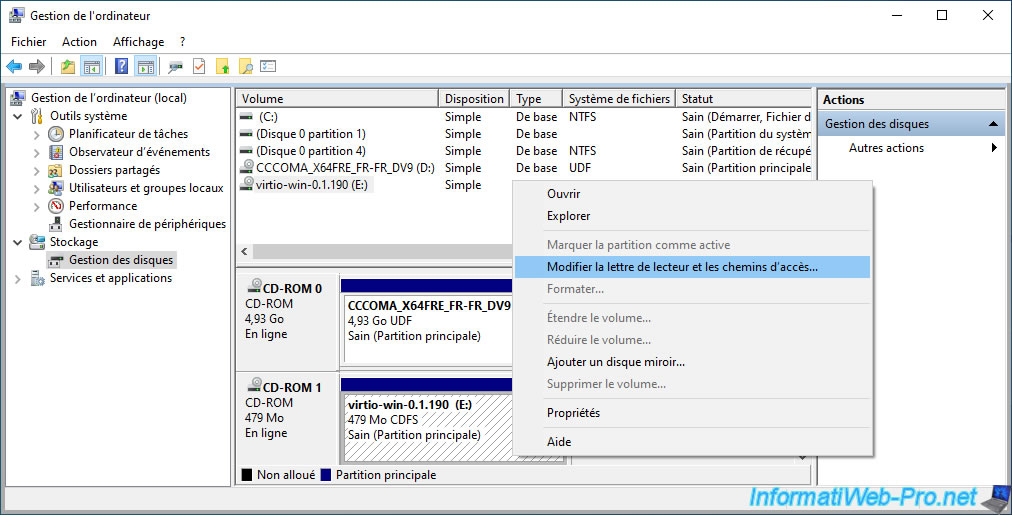Select Gestion de l'ordinateur (local) root
This screenshot has width=1012, height=515.
pyautogui.click(x=108, y=98)
